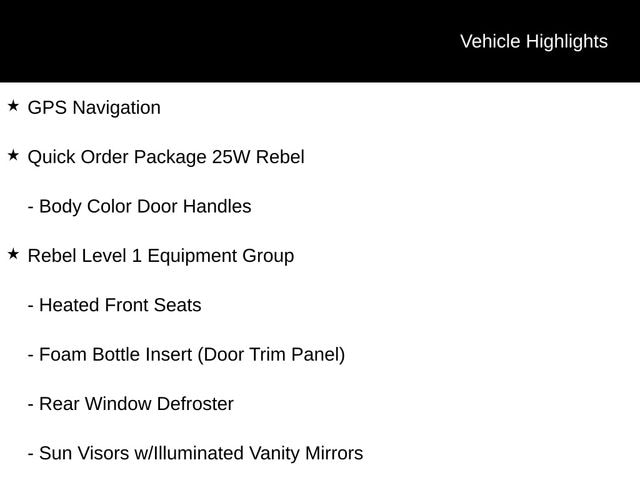Click the Body Color Door Handles line

coord(140,207)
